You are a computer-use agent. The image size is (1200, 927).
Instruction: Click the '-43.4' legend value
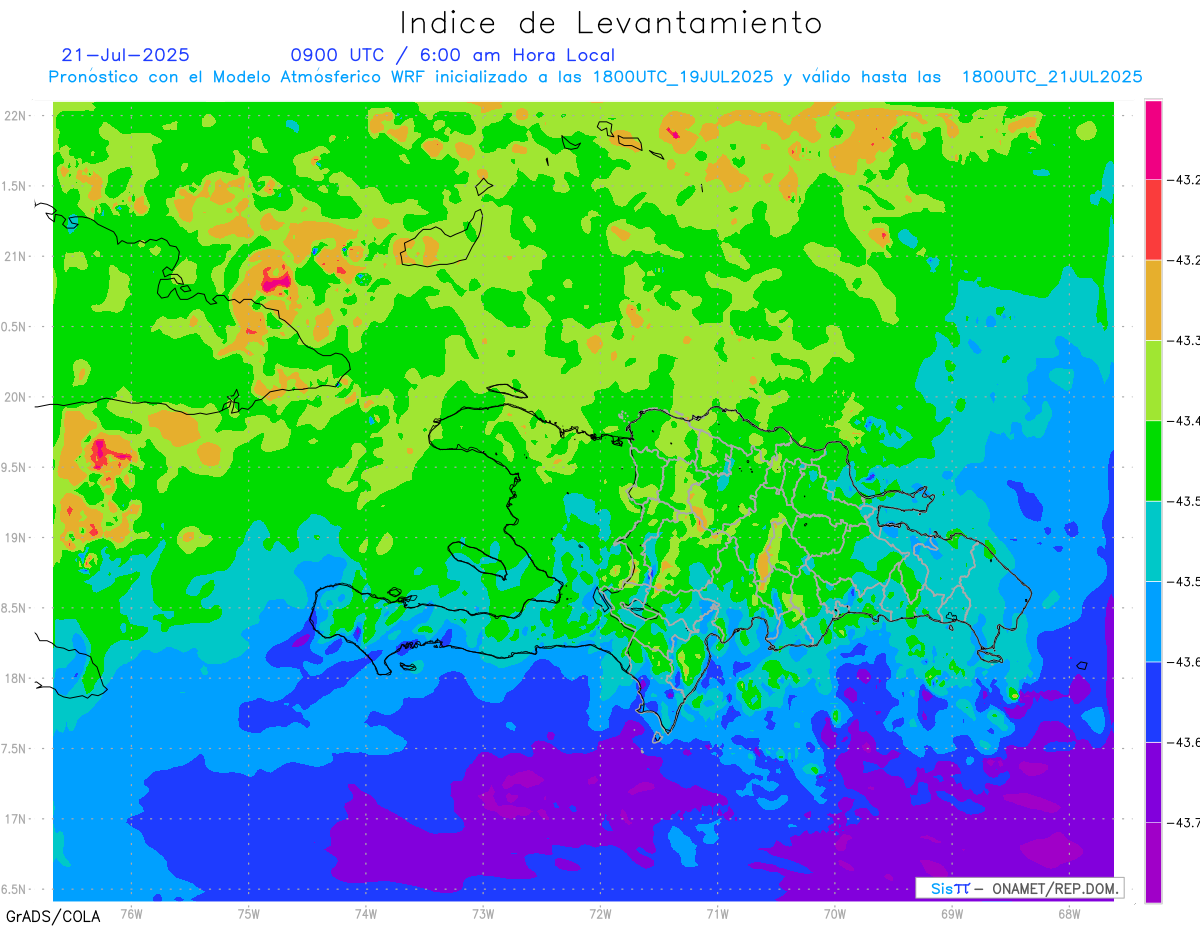[1184, 421]
